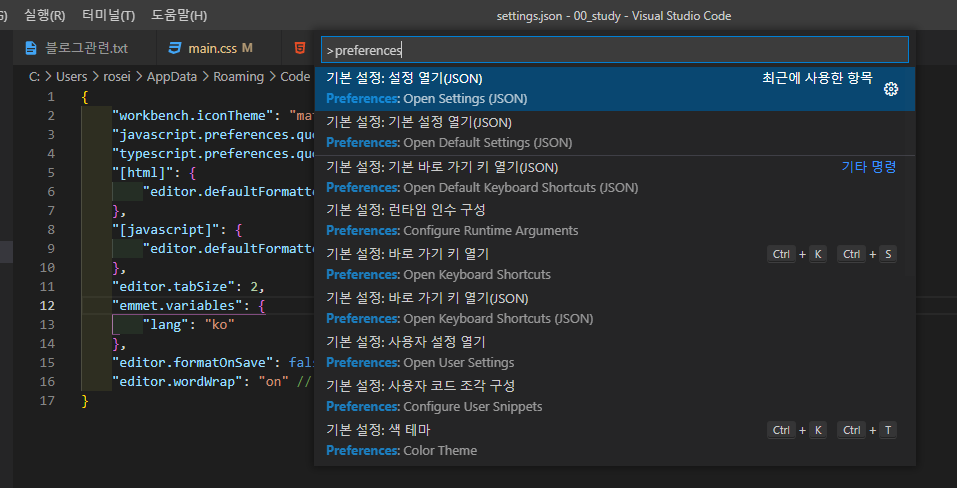Select Preferences: Open Settings (JSON)
Viewport: 957px width, 488px height.
(x=615, y=88)
